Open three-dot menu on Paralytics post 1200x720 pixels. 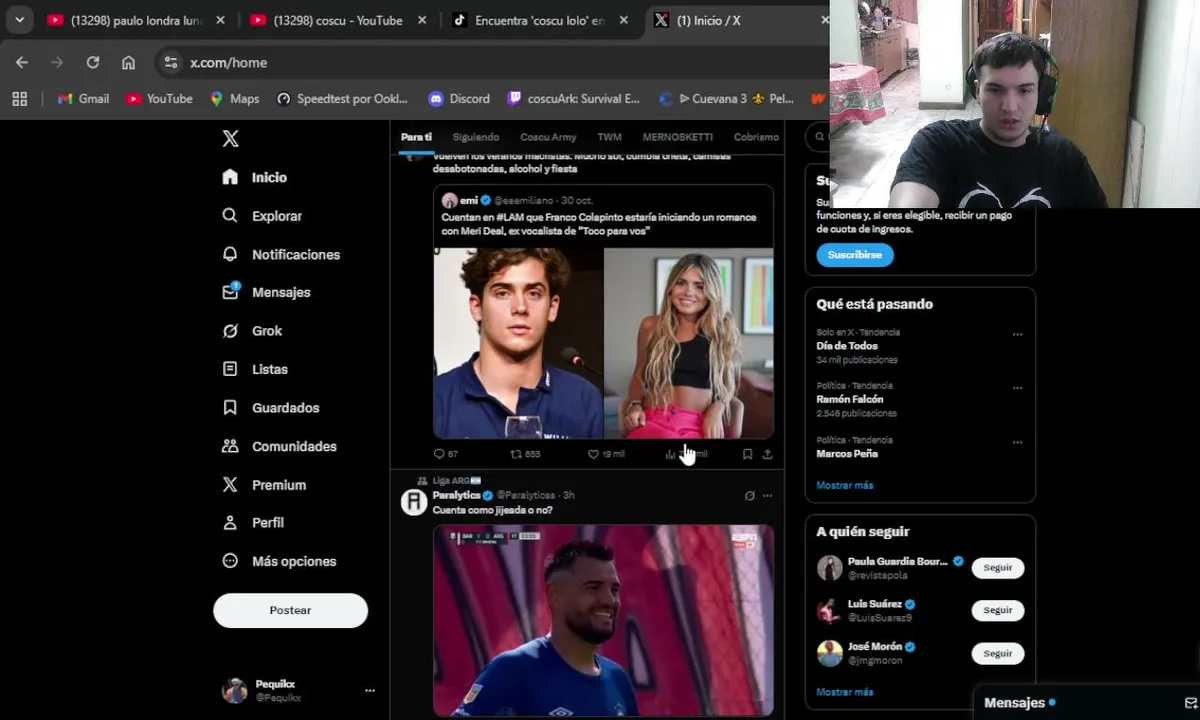click(767, 496)
